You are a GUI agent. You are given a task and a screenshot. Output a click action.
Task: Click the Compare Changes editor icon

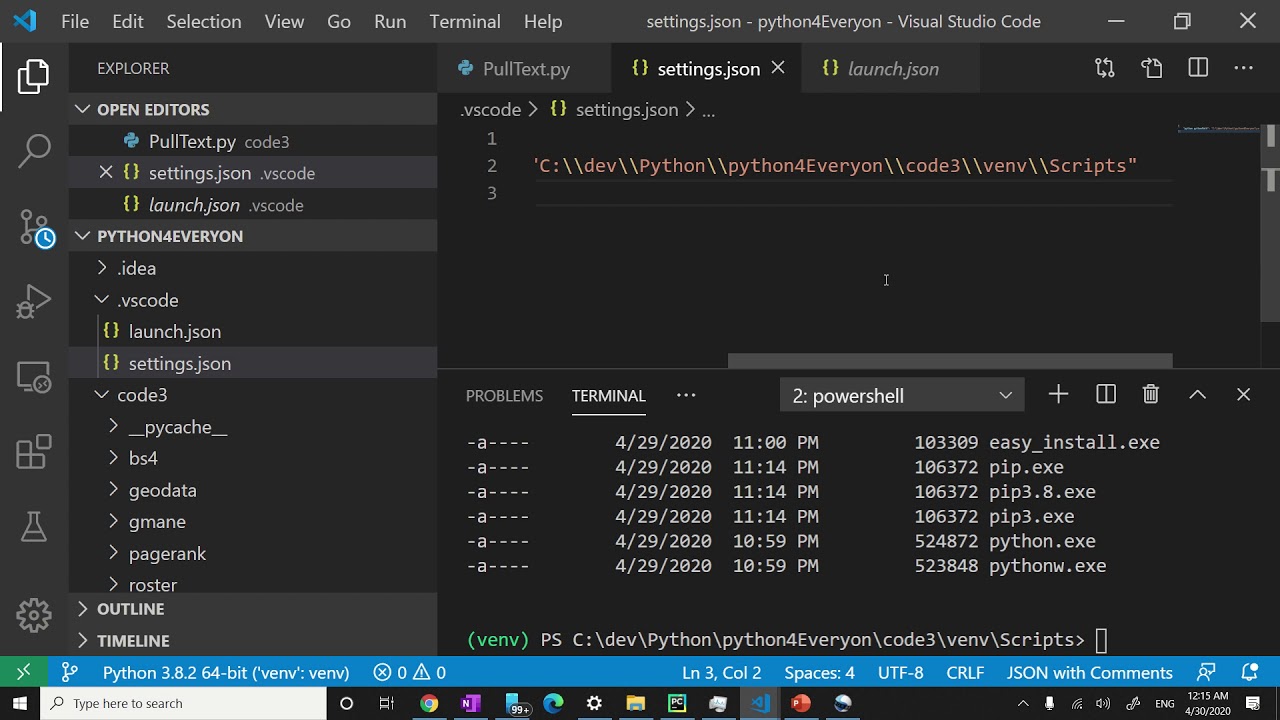[x=1105, y=68]
